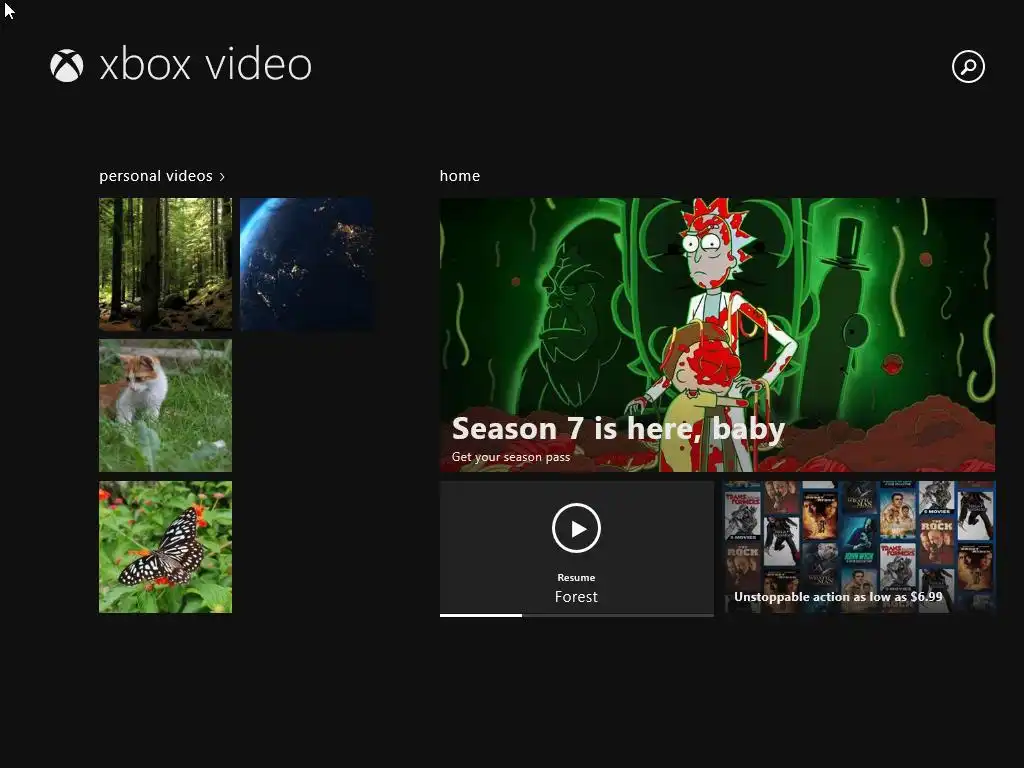Open the butterfly video thumbnail

tap(165, 547)
